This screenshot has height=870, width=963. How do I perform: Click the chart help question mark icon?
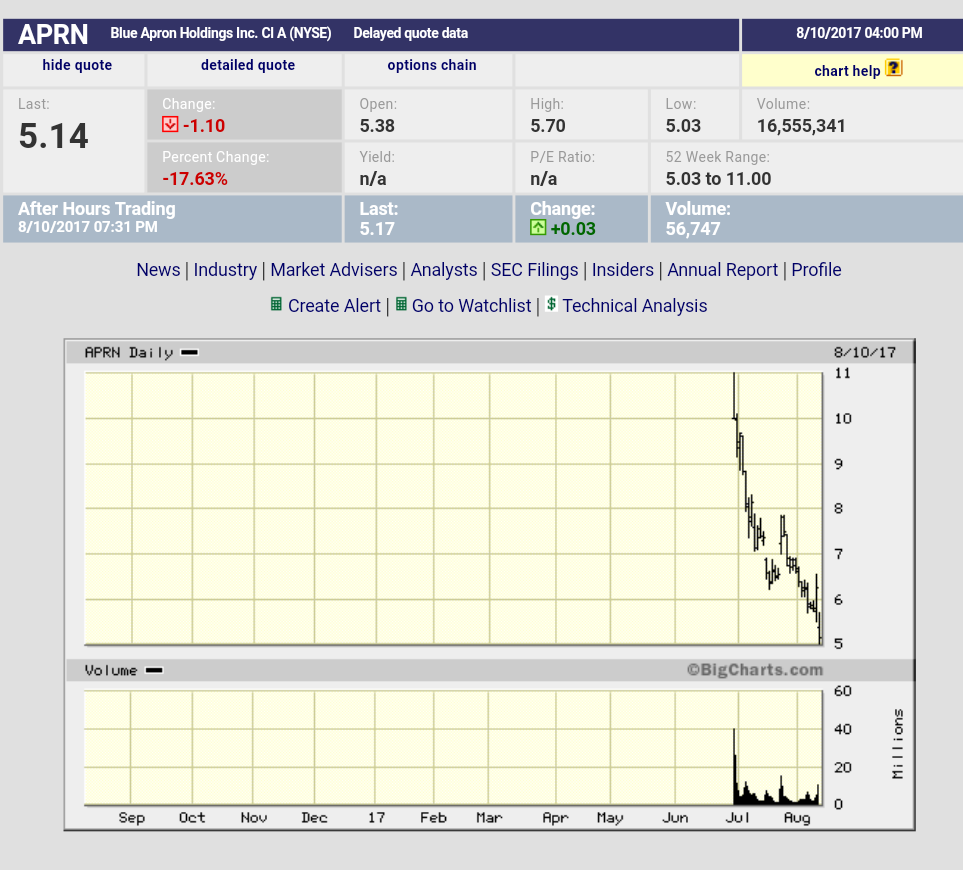[894, 68]
